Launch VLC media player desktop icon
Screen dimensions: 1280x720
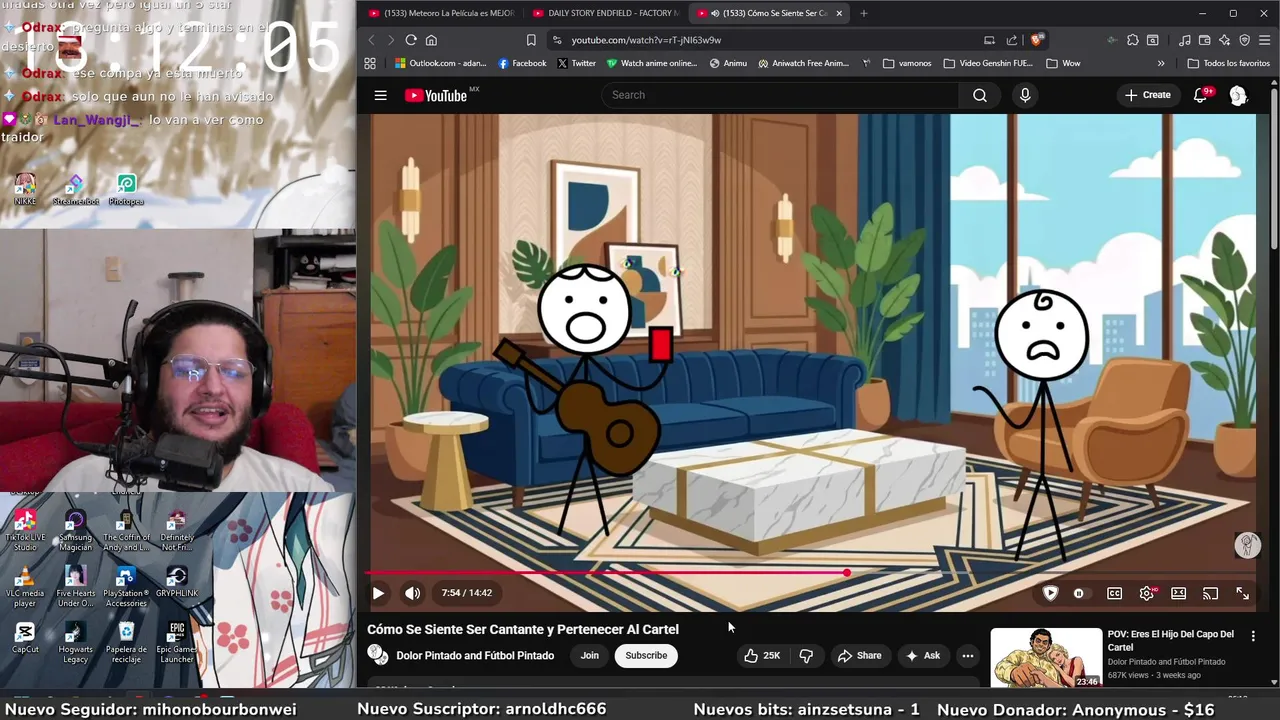25,587
